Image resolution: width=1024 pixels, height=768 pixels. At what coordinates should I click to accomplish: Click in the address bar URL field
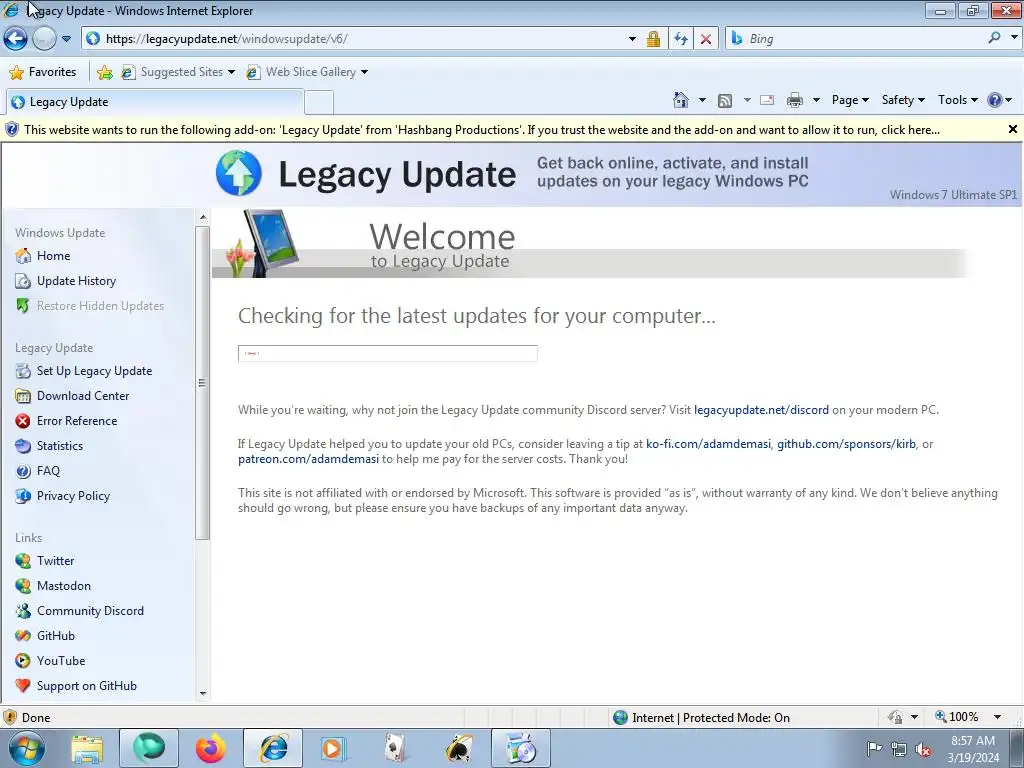coord(360,39)
